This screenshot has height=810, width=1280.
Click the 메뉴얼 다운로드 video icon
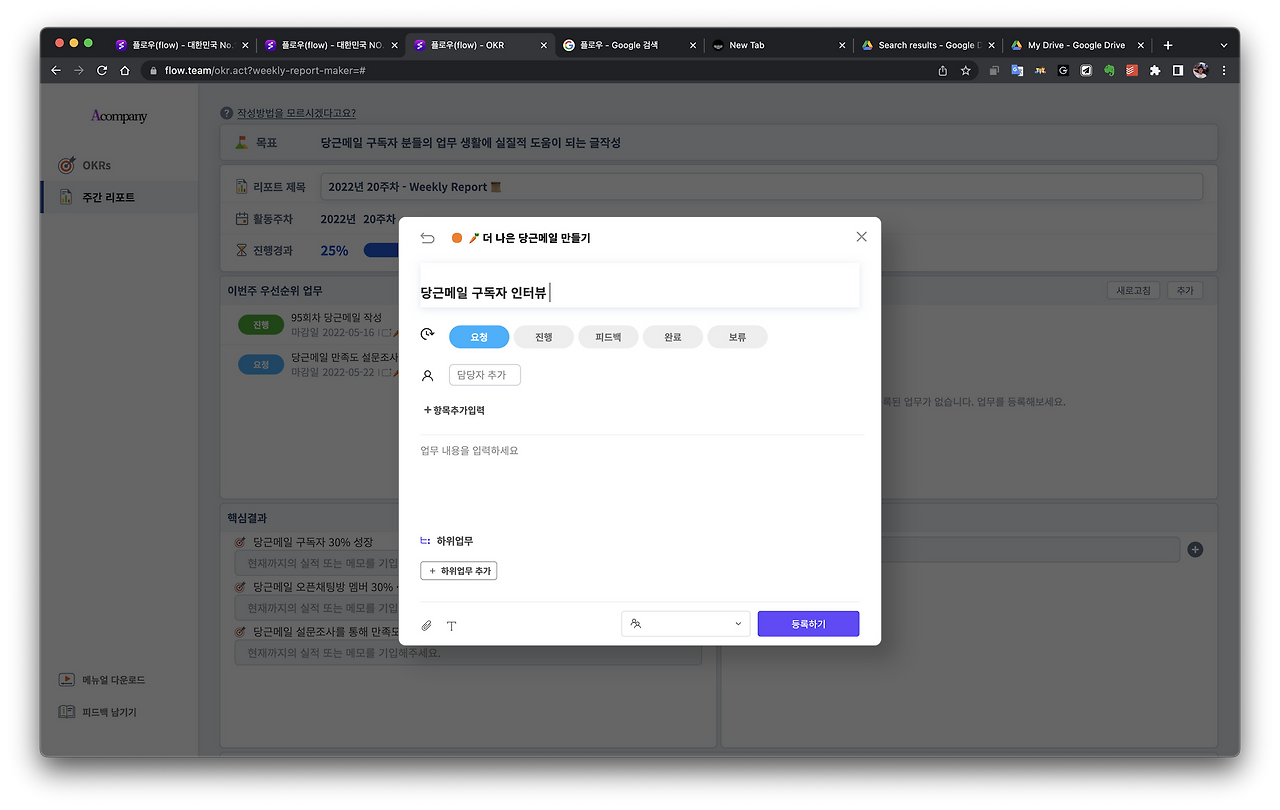tap(66, 680)
